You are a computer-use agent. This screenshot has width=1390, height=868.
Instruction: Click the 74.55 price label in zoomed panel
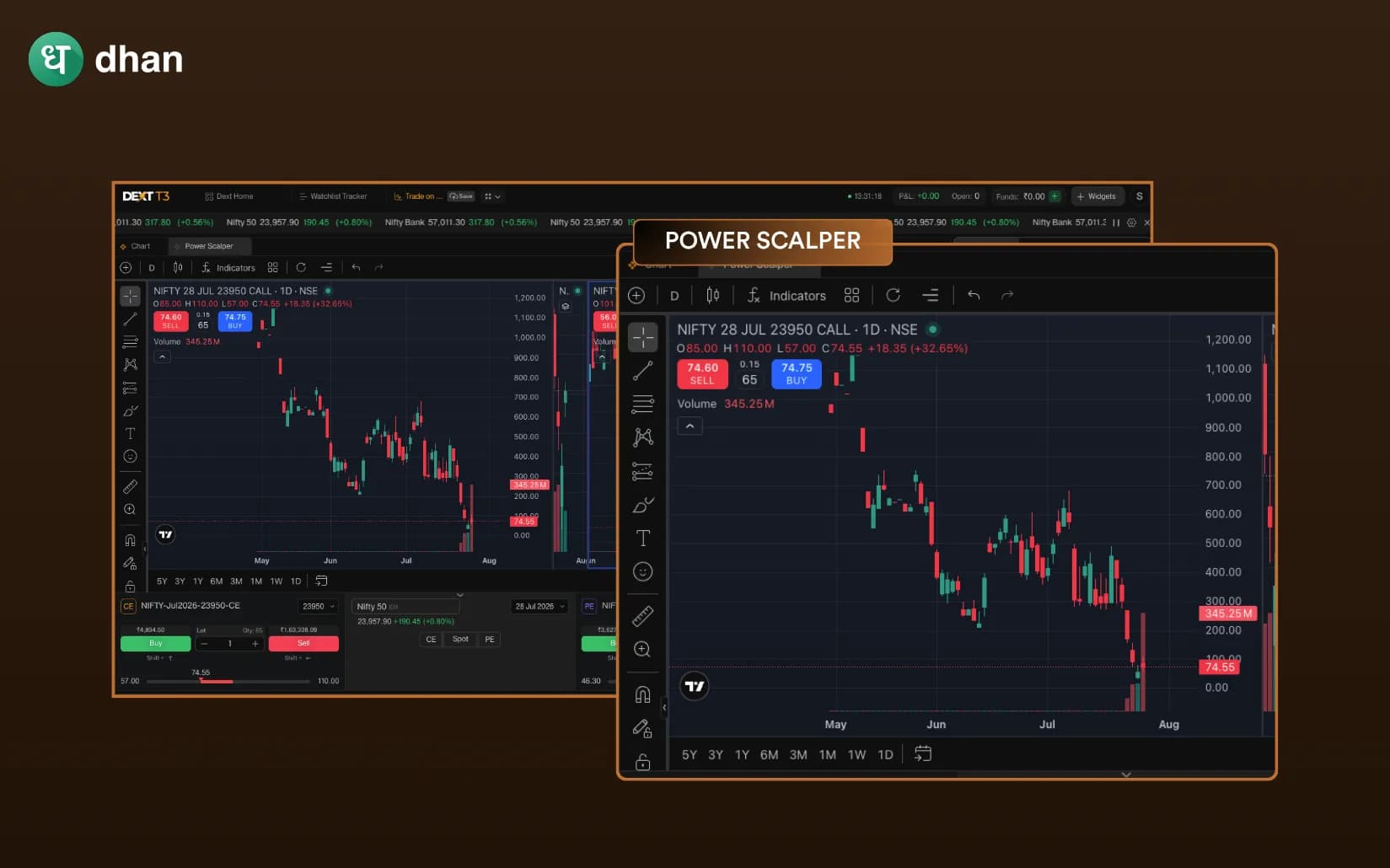pos(1220,667)
